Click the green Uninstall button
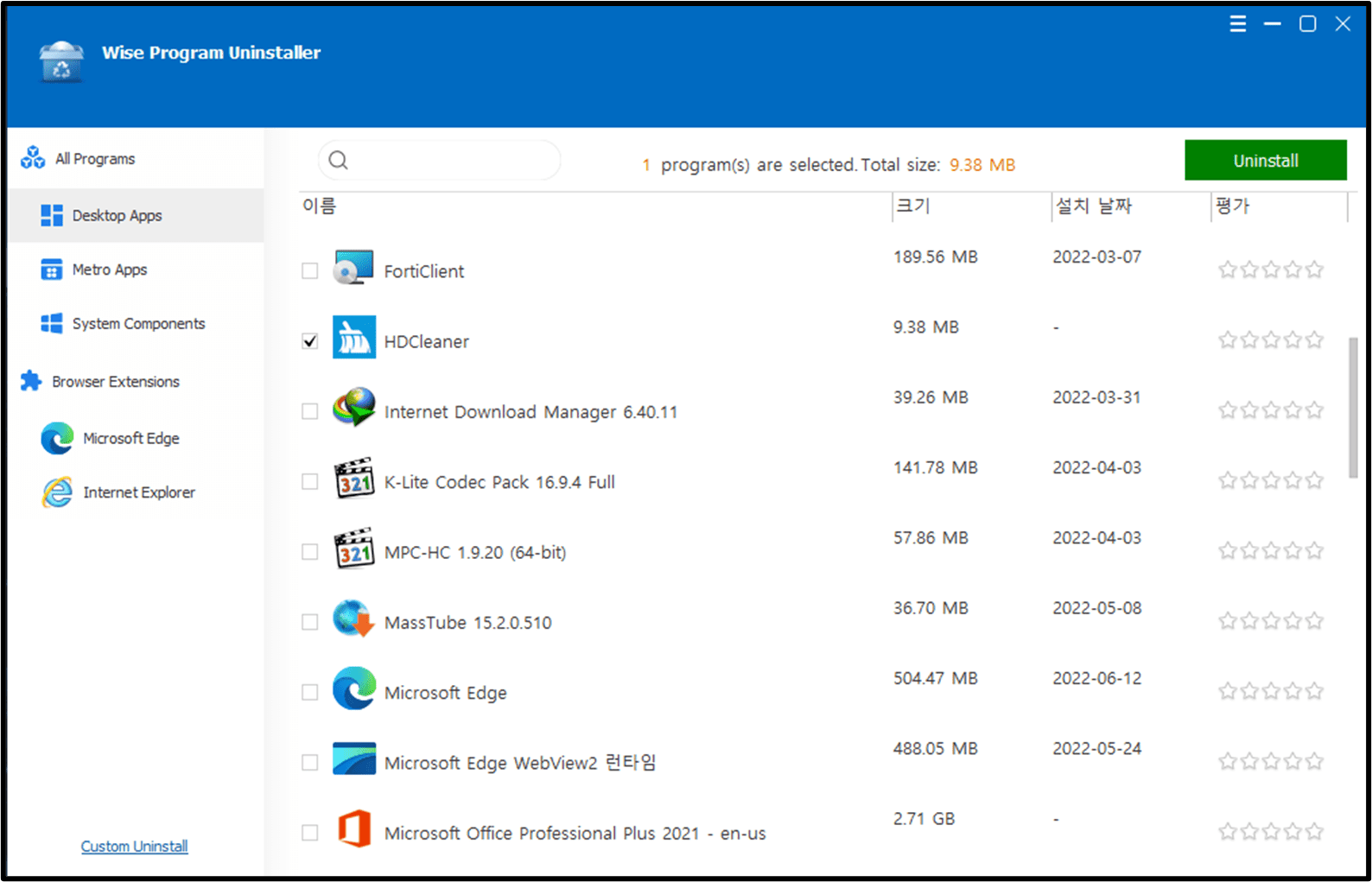The image size is (1372, 882). click(x=1265, y=161)
